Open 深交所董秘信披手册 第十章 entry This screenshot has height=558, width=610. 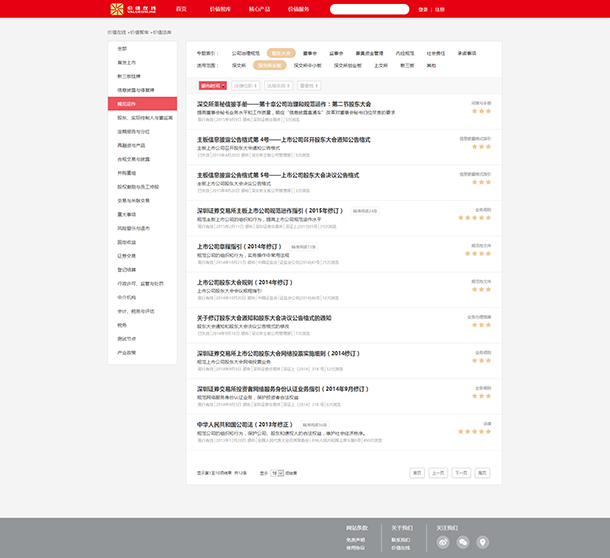point(284,104)
